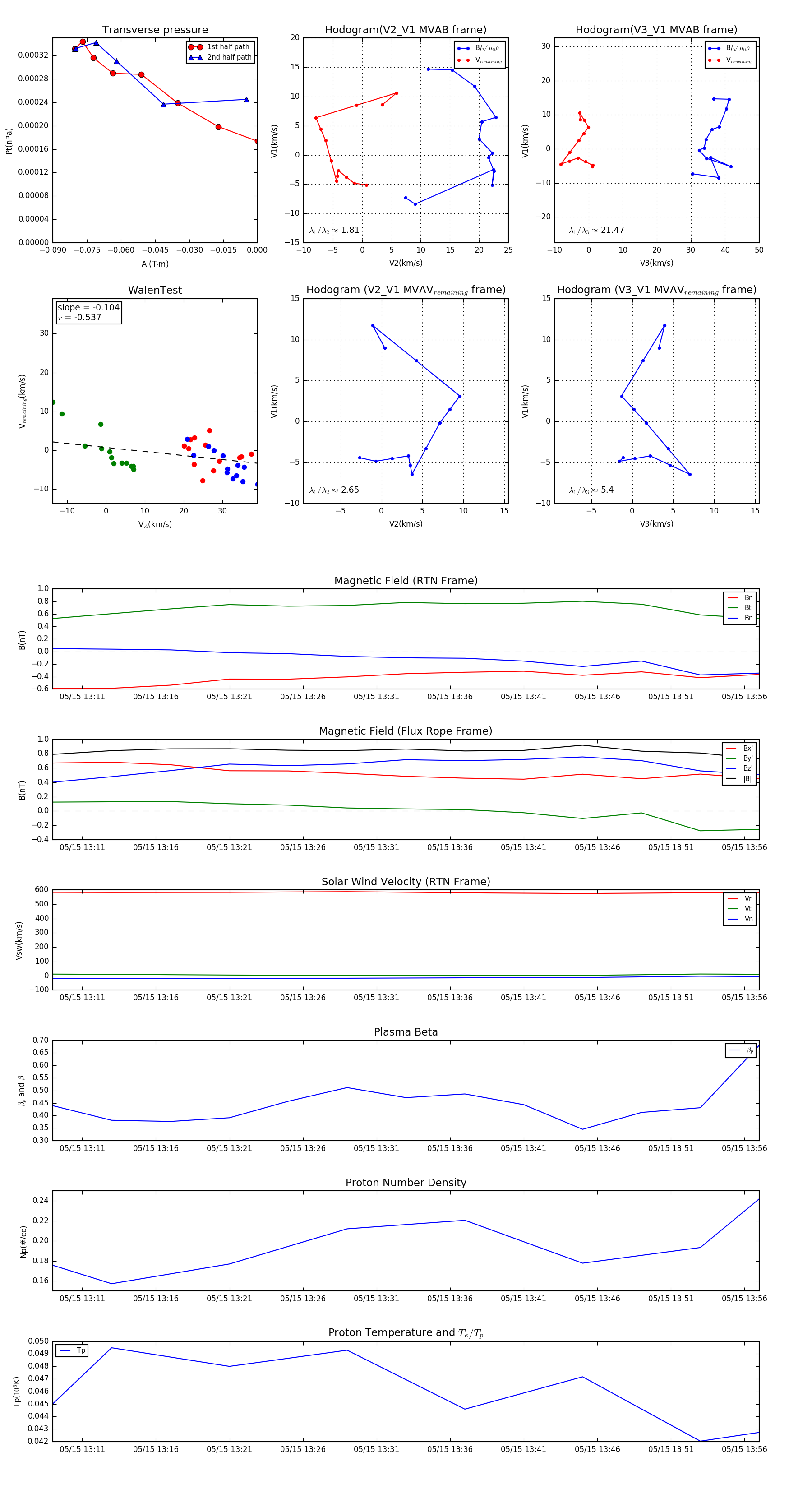Select the 'Tp' legend entry

72,1350
